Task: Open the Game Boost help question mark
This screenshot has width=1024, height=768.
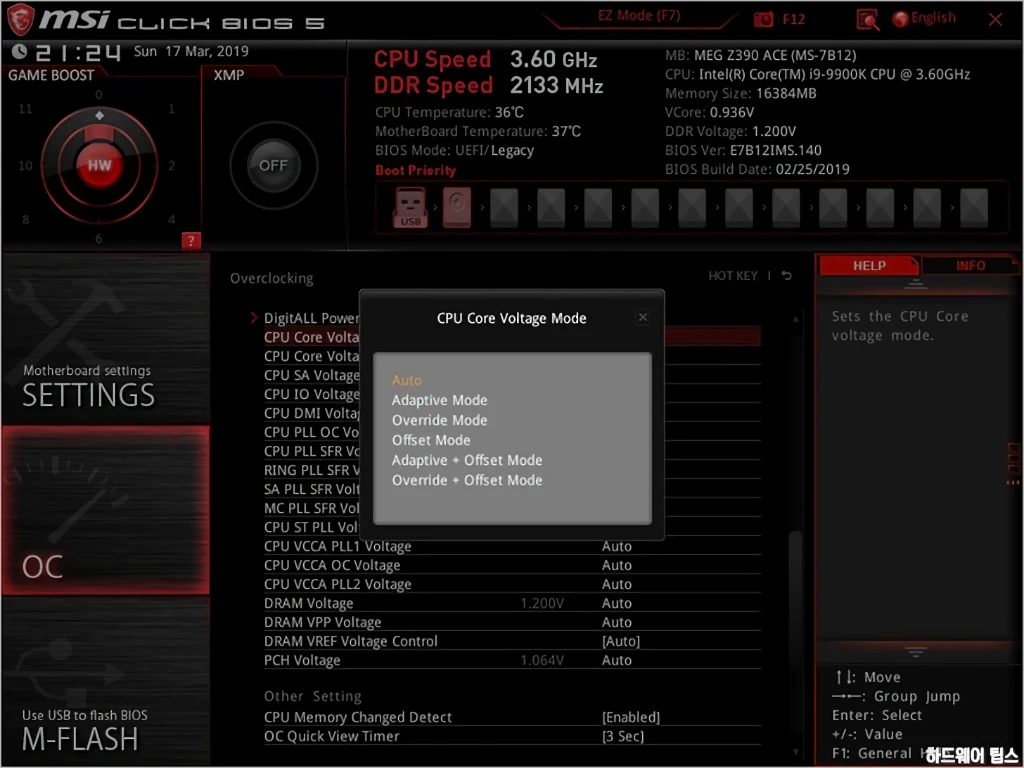Action: coord(191,241)
